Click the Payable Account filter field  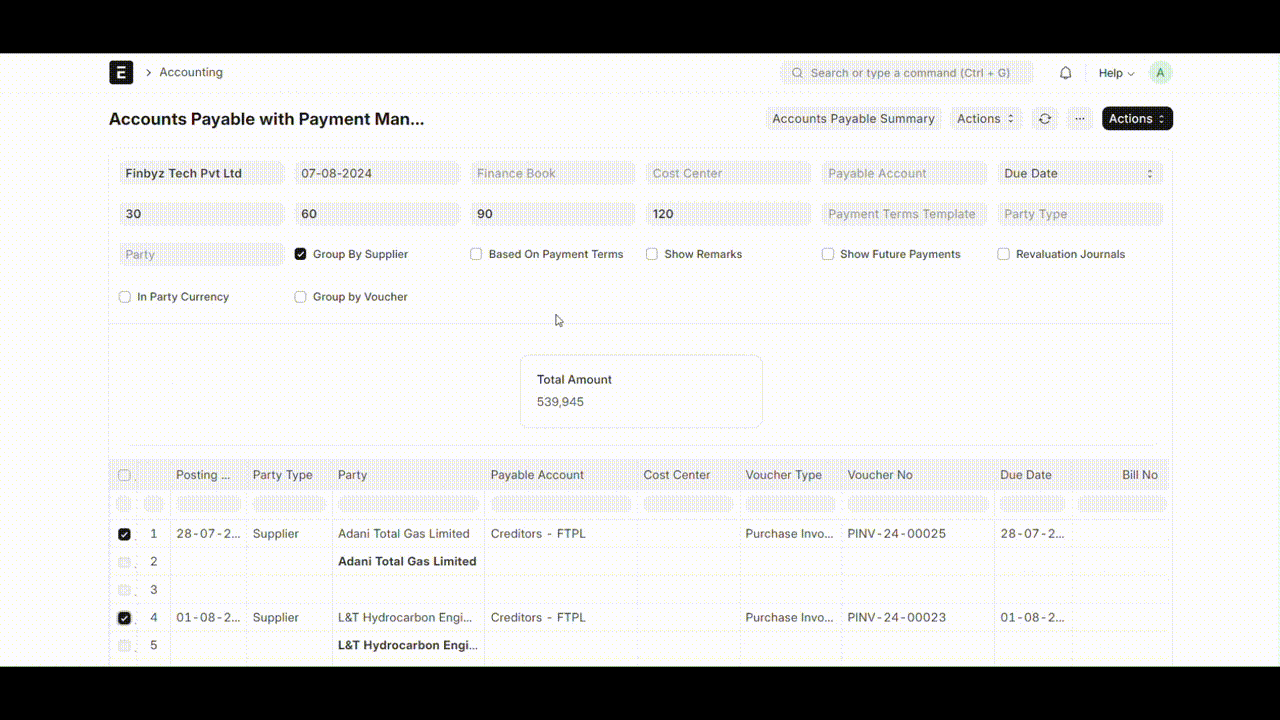click(905, 173)
